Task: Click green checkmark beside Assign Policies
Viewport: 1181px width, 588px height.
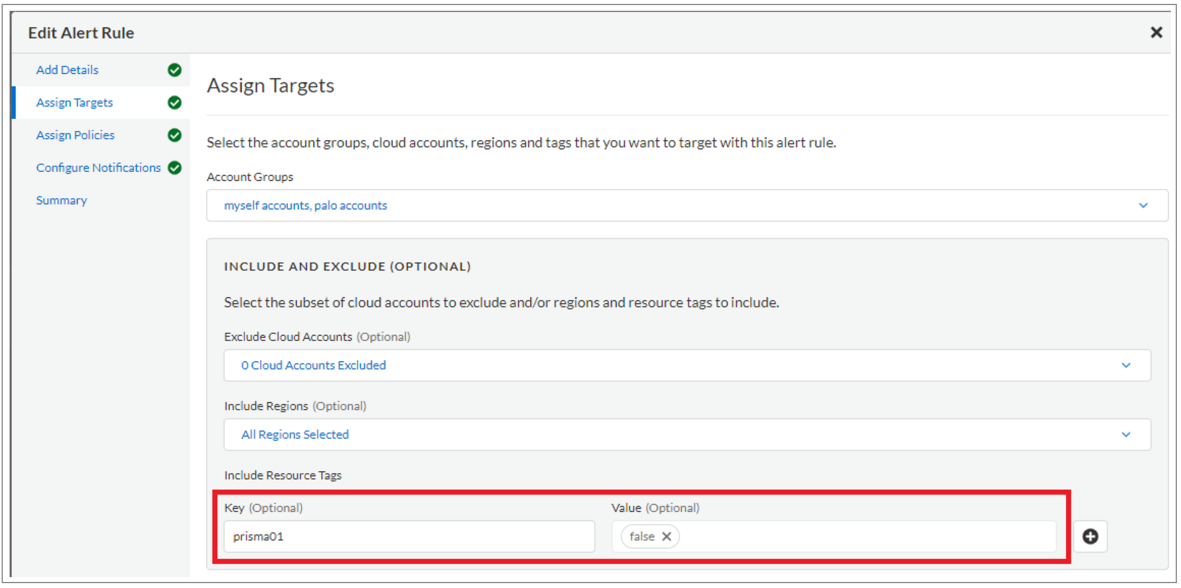Action: 175,135
